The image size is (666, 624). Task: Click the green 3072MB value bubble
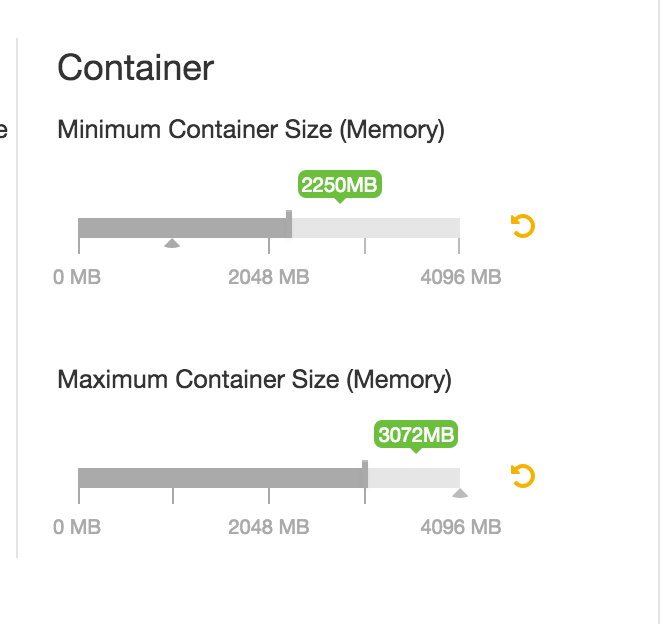pyautogui.click(x=416, y=435)
